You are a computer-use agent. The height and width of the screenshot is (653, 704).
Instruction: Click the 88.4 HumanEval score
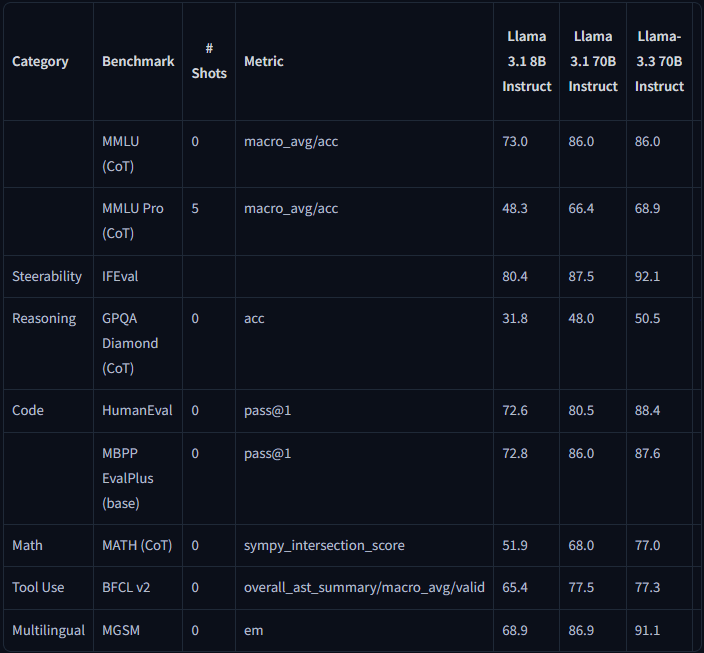coord(647,410)
